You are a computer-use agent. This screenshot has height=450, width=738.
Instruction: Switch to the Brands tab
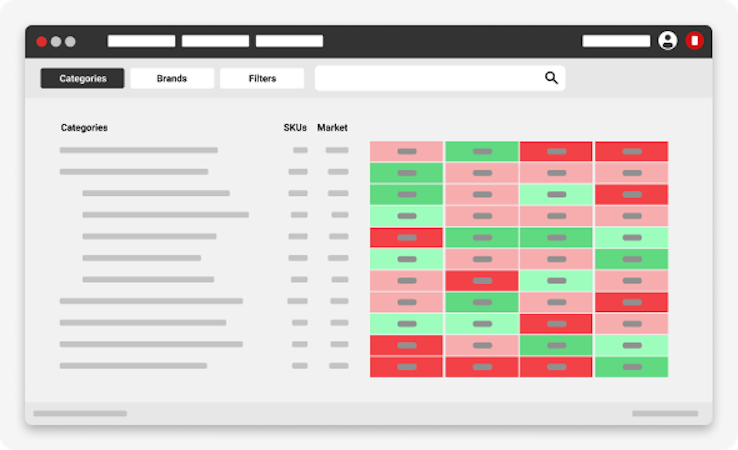[172, 78]
